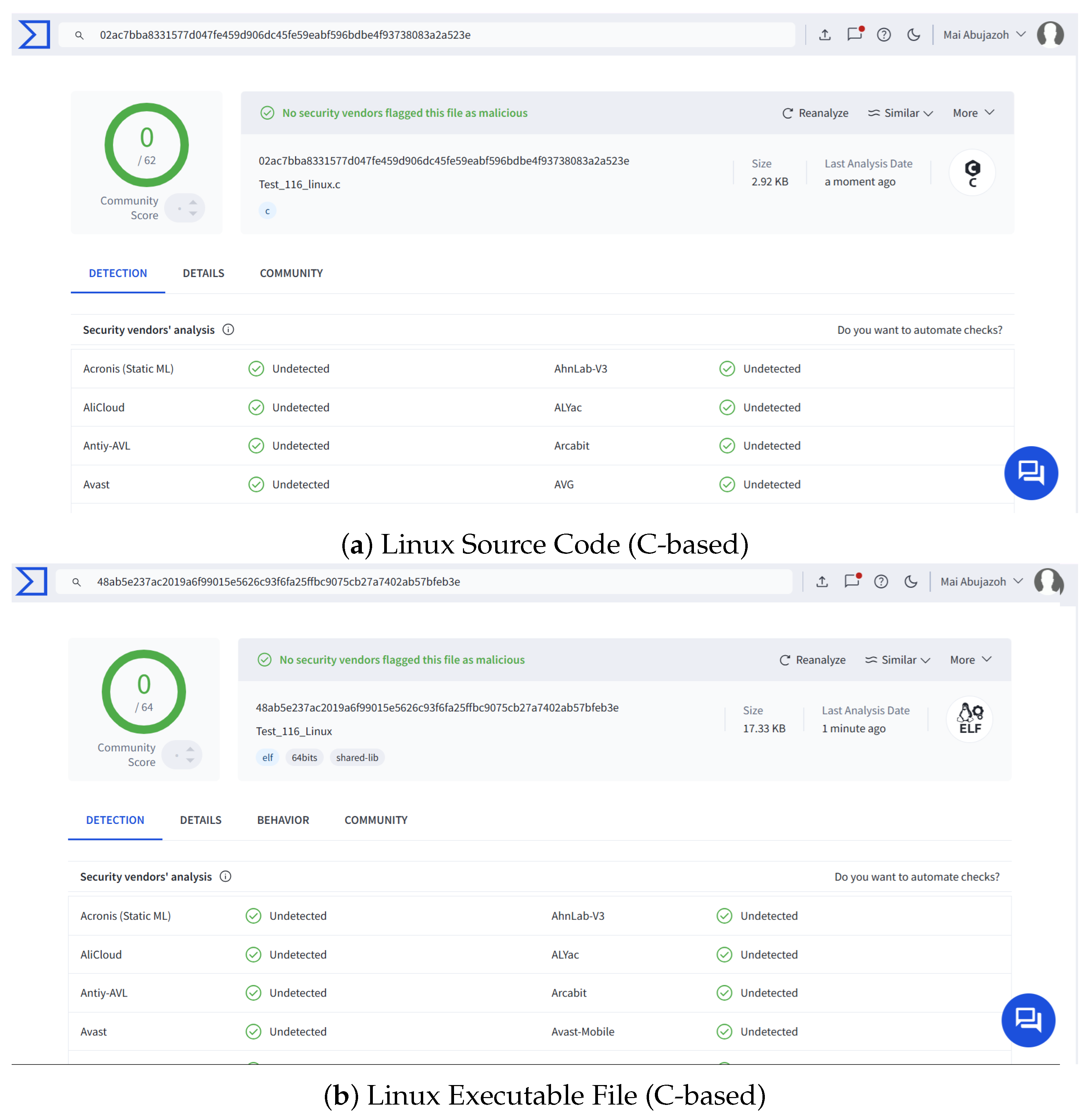Click the VirusTotal logo in panel (b)
This screenshot has height=1120, width=1088.
[x=32, y=581]
